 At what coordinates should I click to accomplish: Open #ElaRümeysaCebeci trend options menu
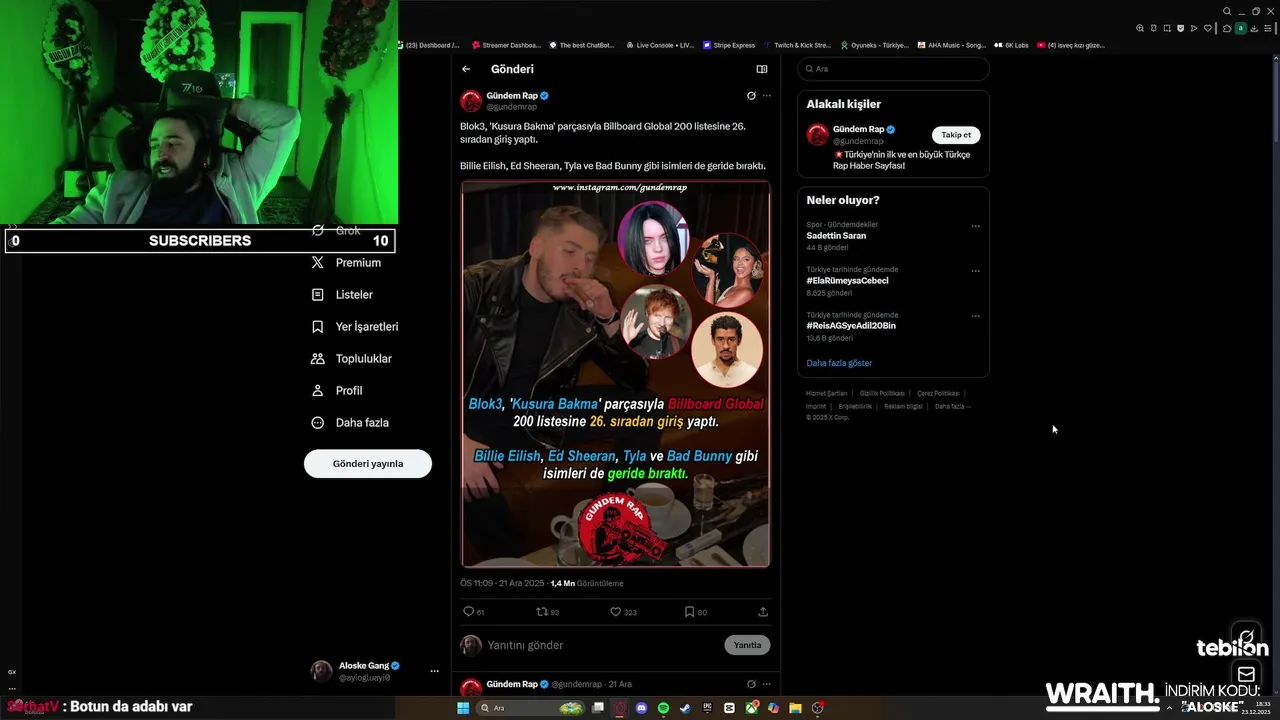coord(976,271)
